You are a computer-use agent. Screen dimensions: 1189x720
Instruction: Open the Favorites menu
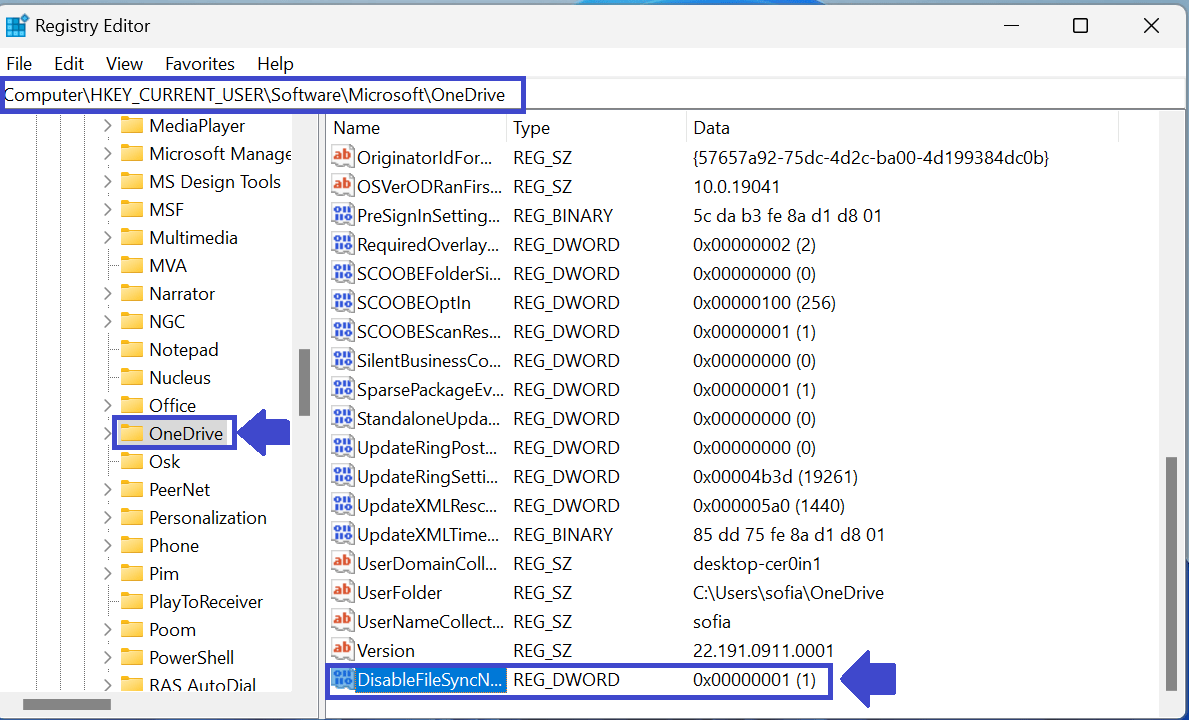[200, 64]
